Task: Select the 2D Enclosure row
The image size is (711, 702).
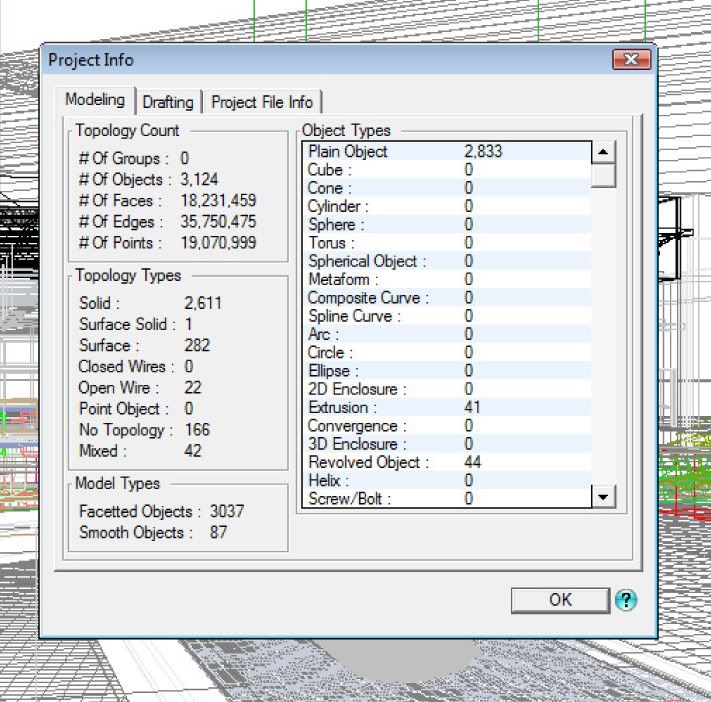Action: (447, 389)
